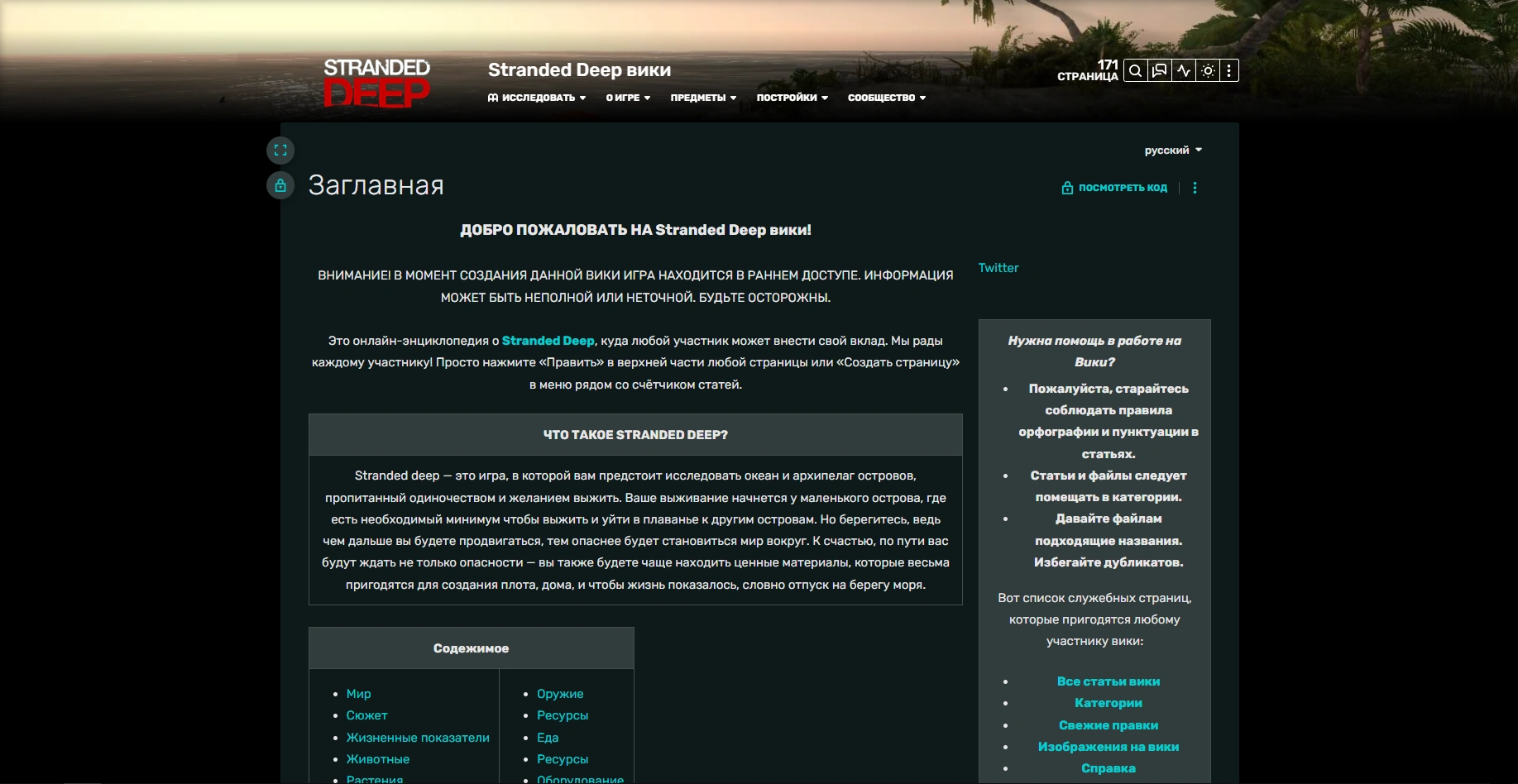Click the page protection lock icon

coord(280,185)
